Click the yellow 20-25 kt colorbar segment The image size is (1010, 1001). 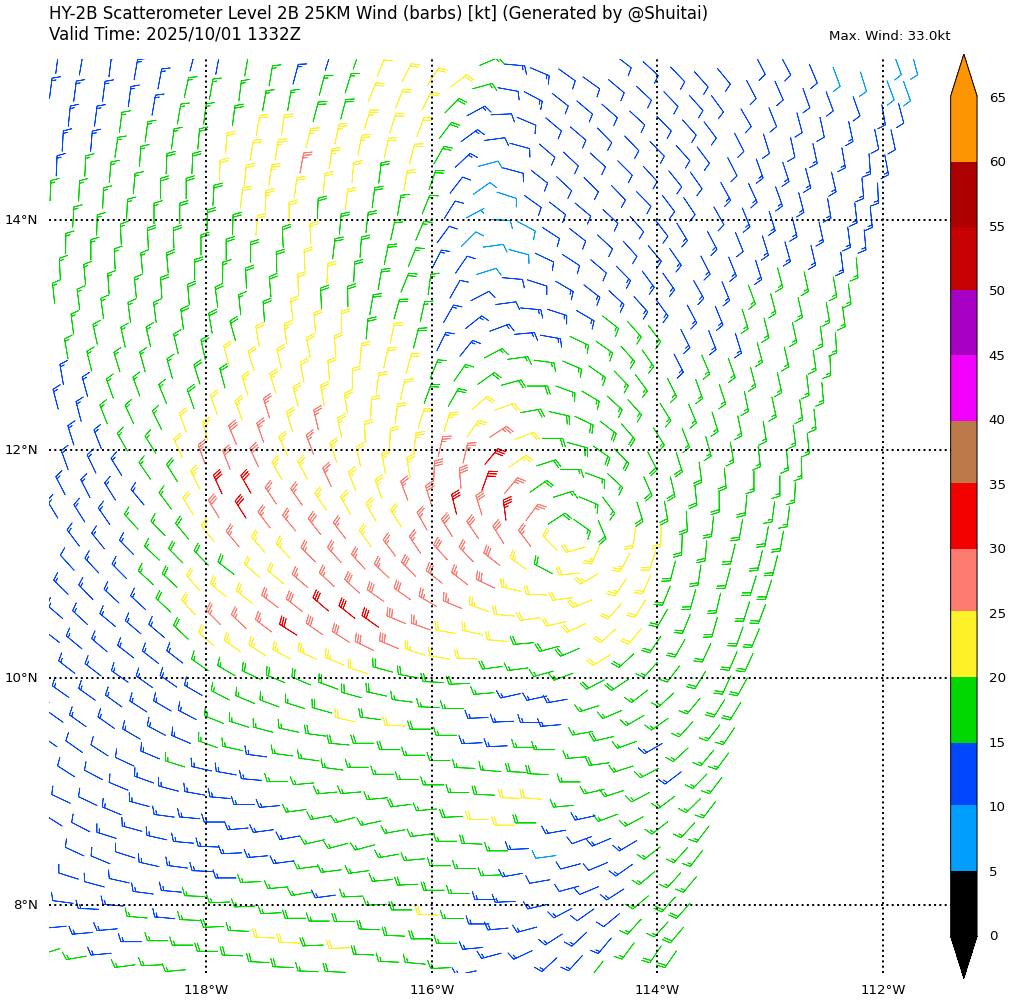coord(963,645)
